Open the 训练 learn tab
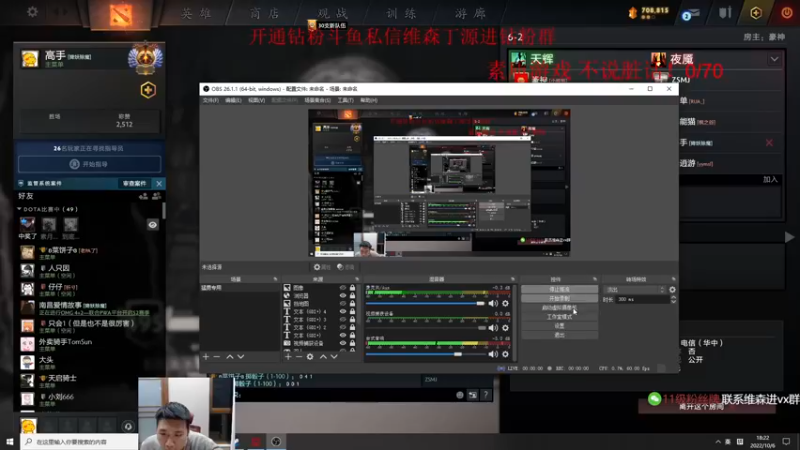 (402, 13)
